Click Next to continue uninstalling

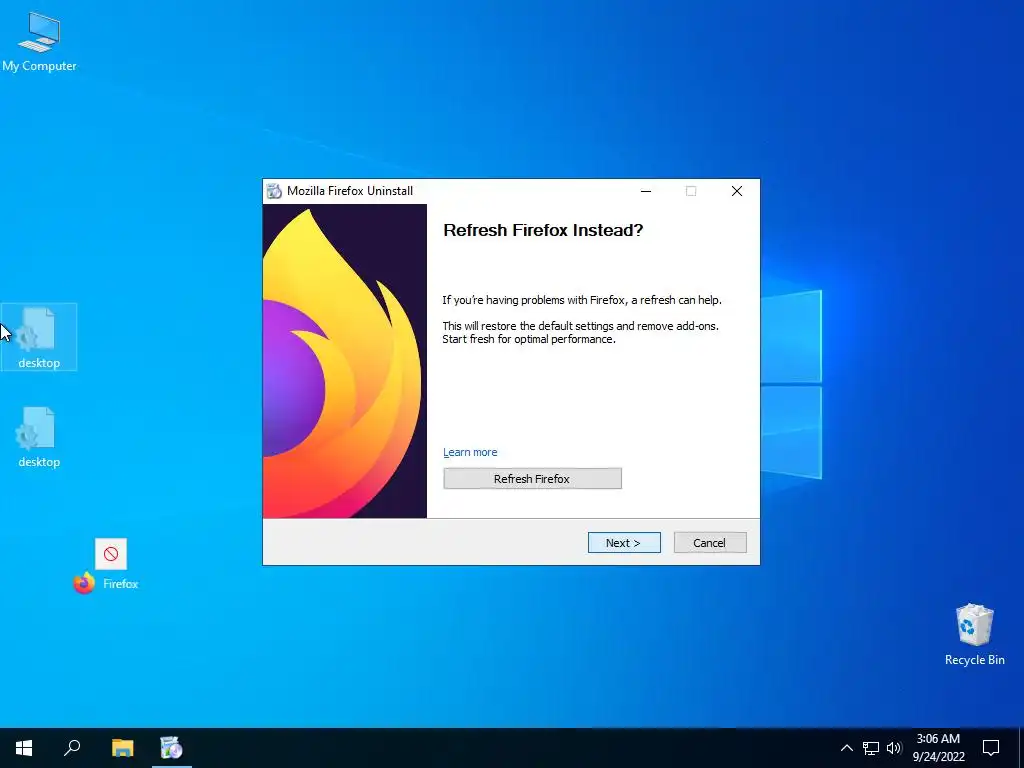point(624,543)
